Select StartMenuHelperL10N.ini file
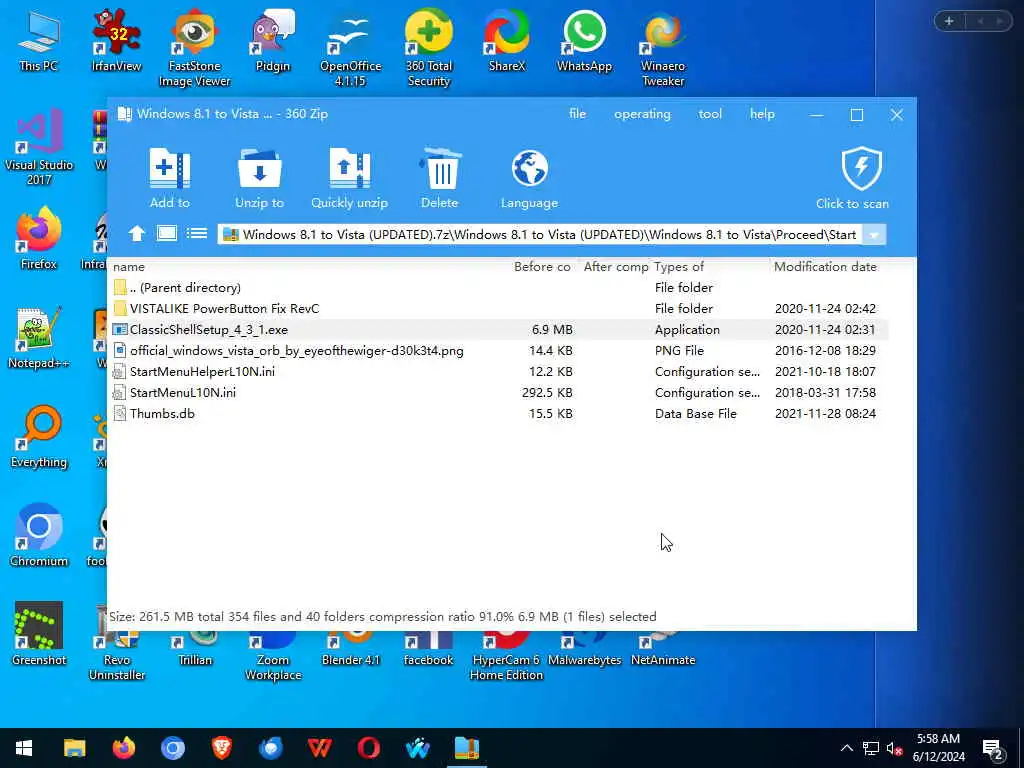 pyautogui.click(x=500, y=371)
